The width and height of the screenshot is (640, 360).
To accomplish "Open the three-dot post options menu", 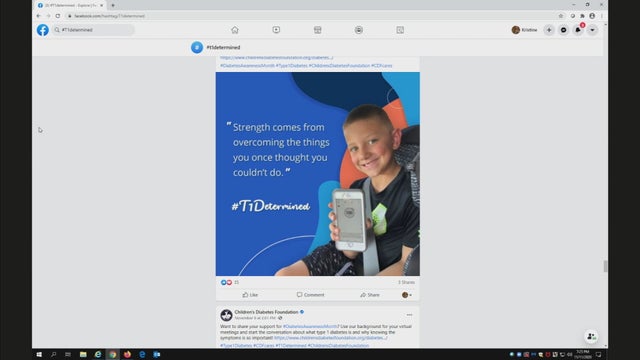I will coord(409,315).
